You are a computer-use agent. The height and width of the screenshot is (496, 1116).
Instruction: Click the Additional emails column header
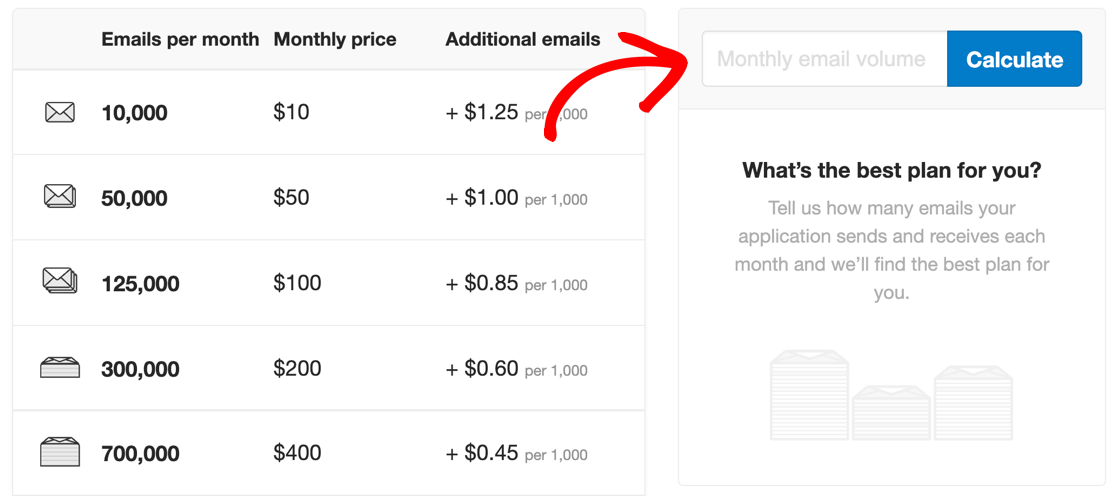tap(522, 40)
